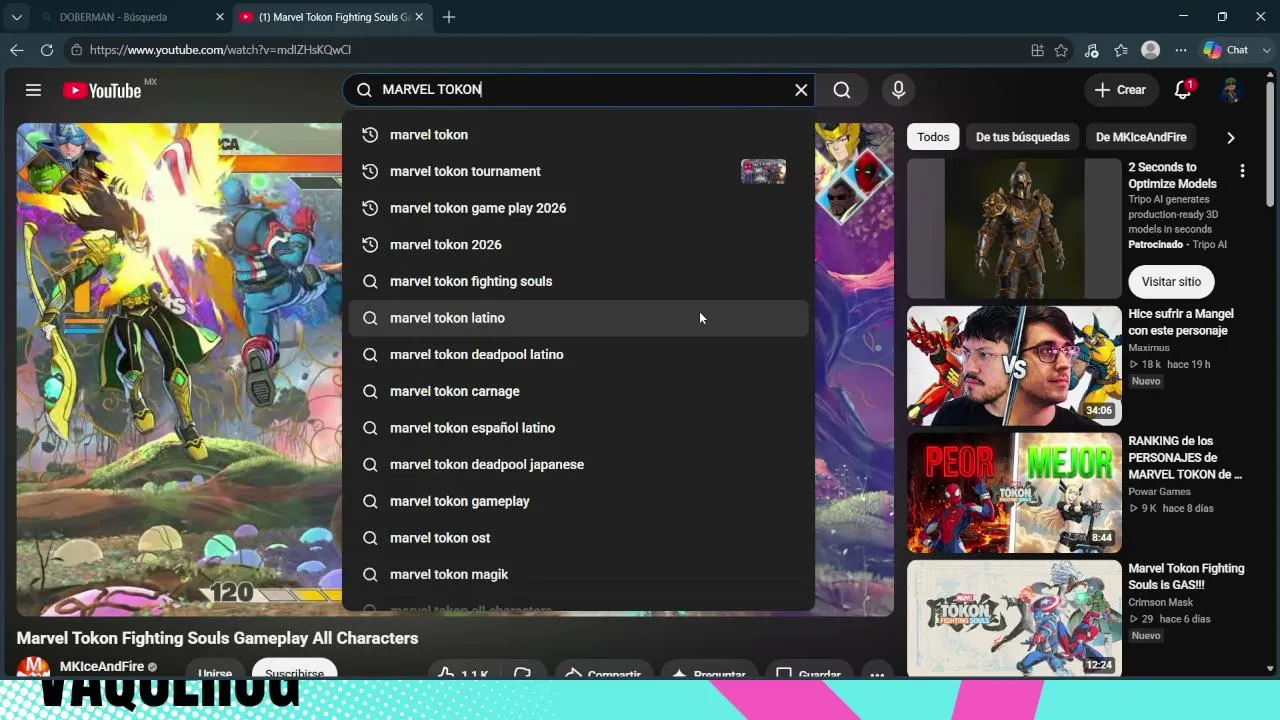
Task: Close the DOBERMAN - Búsqueda tab
Action: (220, 17)
